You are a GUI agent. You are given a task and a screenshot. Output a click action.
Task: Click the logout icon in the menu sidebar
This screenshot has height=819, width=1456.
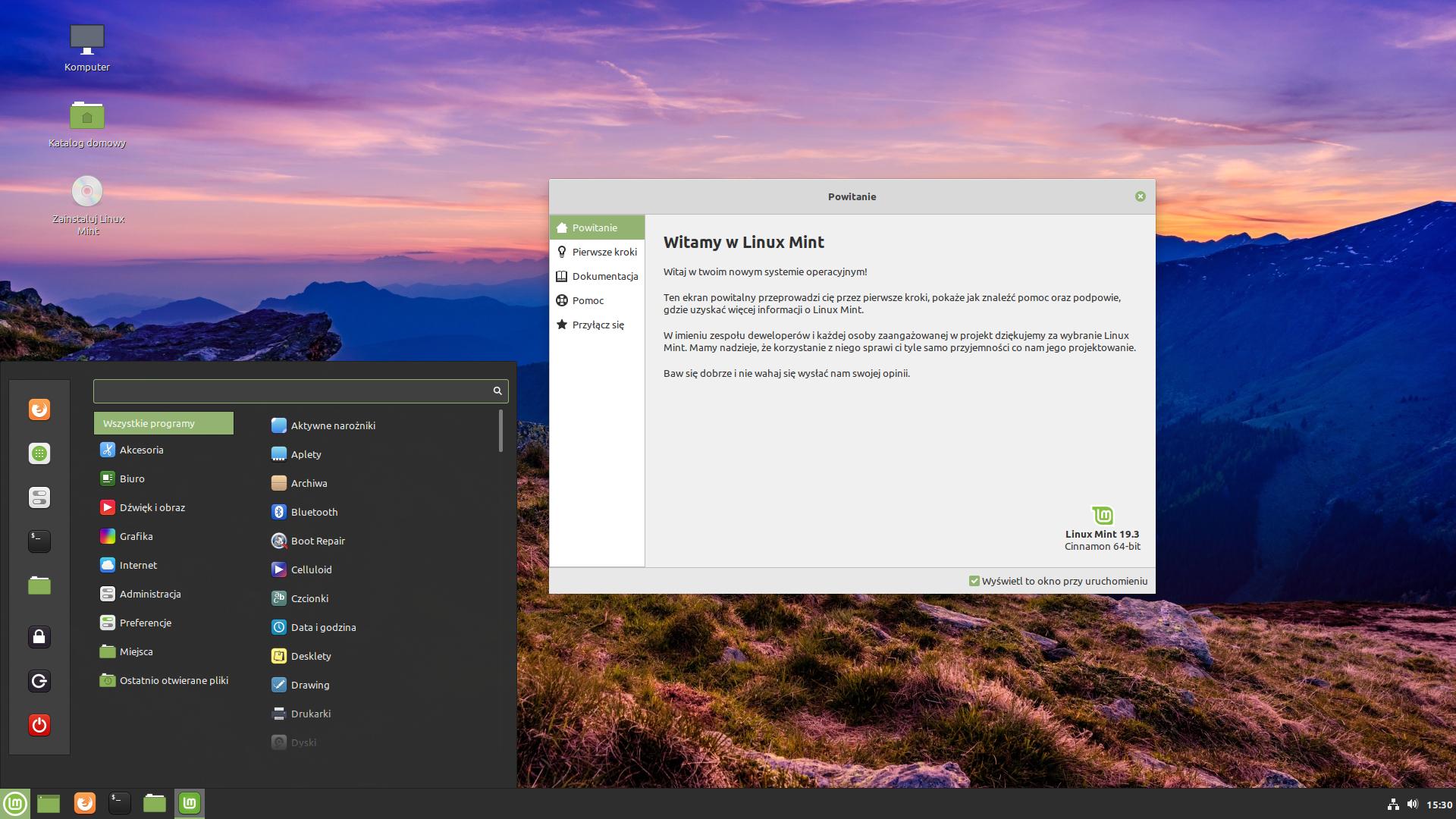39,681
